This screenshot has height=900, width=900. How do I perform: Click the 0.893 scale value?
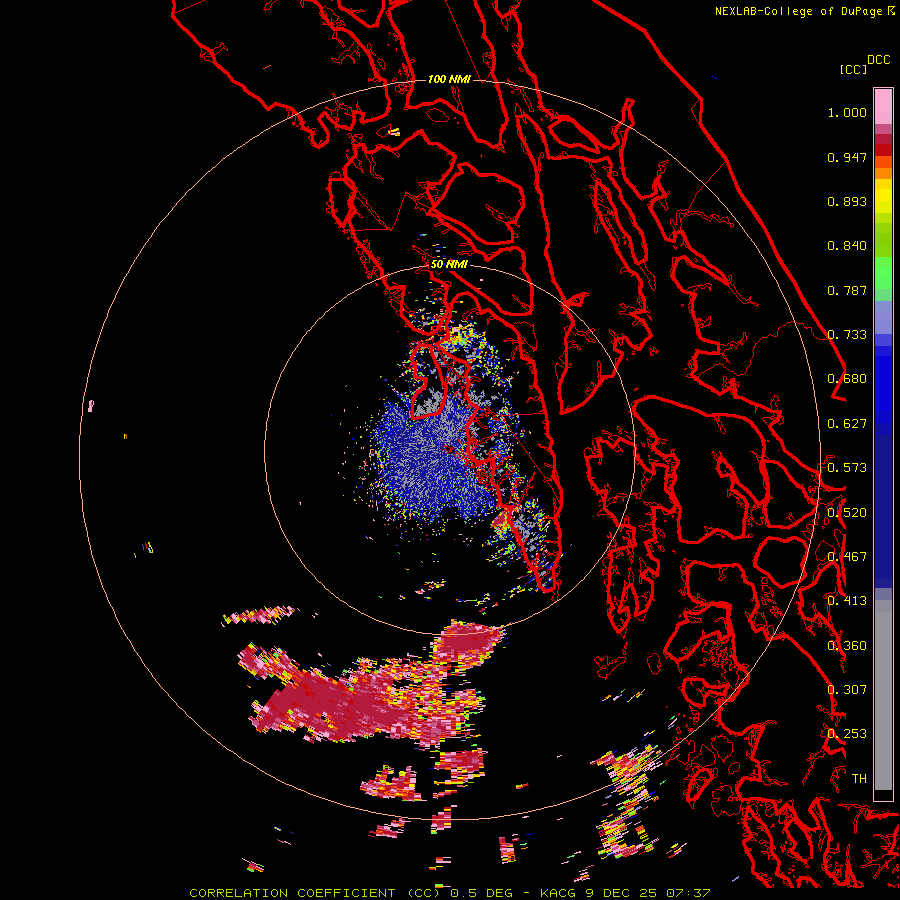tap(847, 201)
